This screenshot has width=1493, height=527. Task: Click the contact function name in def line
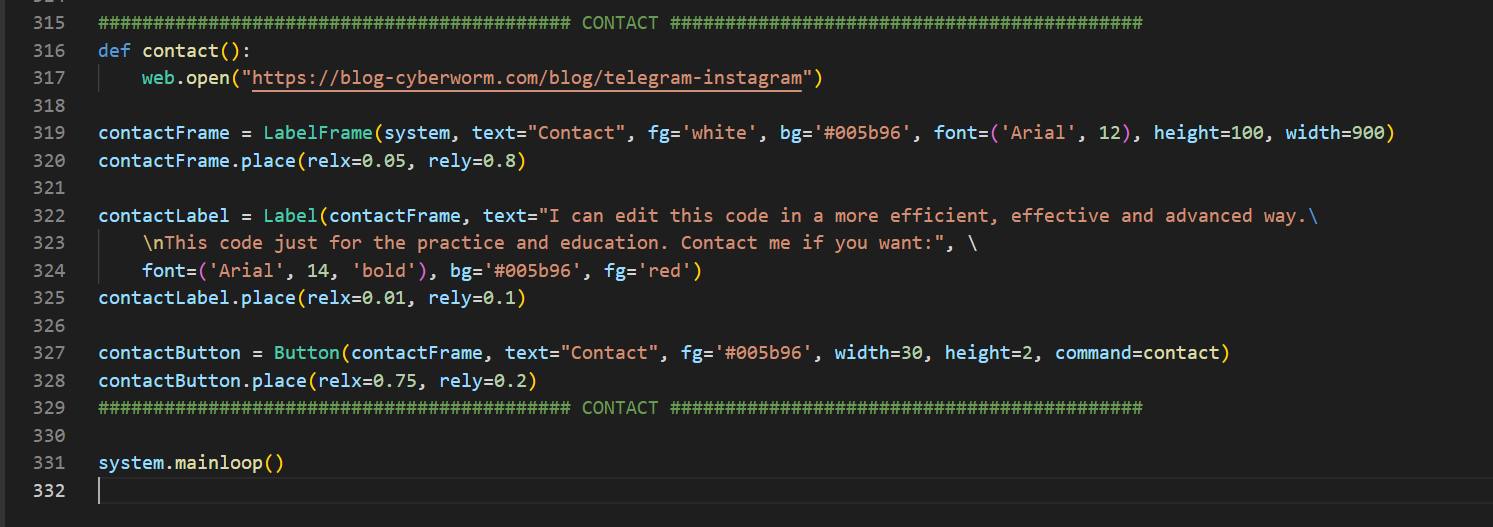point(180,51)
